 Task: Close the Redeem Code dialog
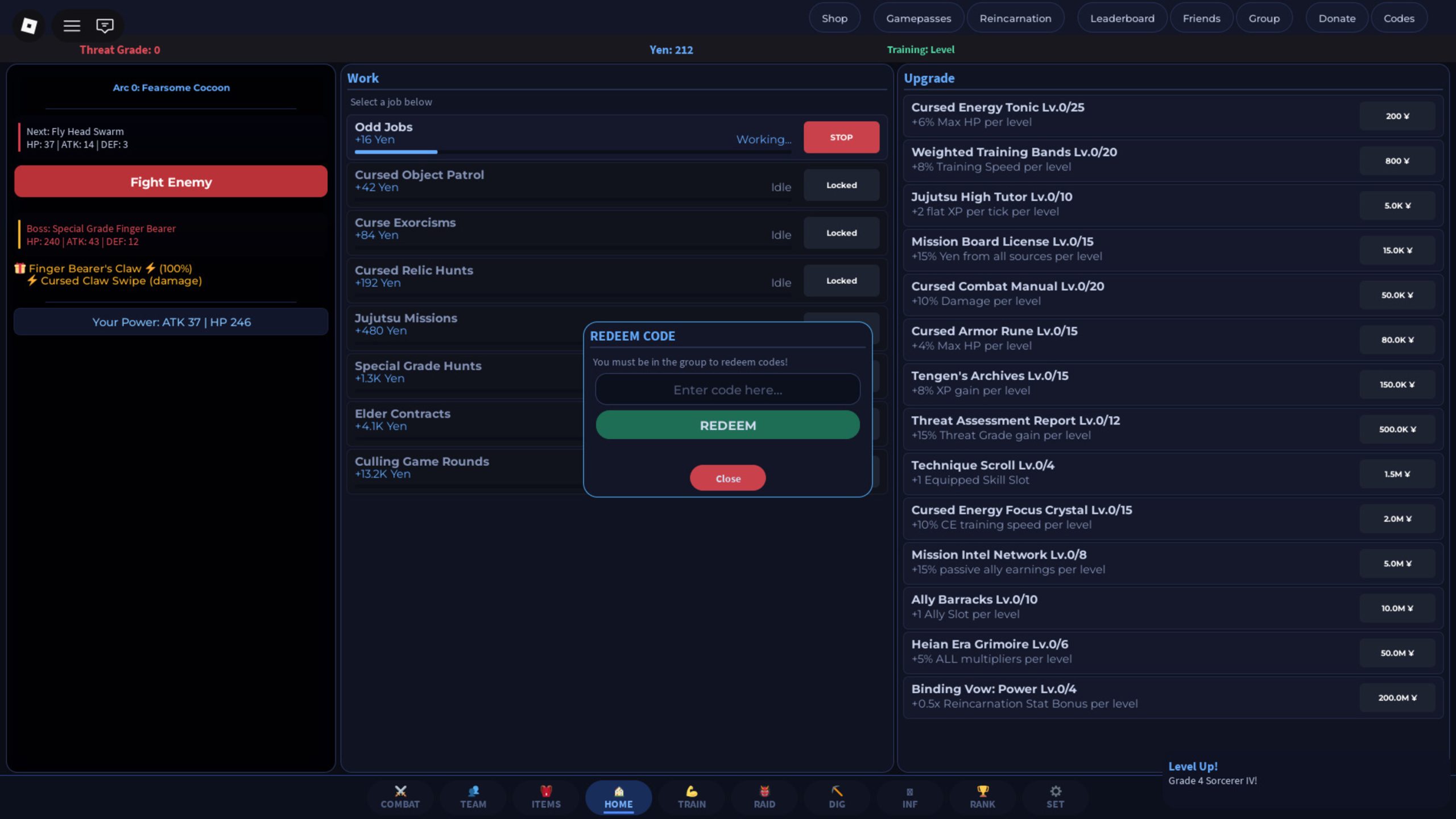[x=727, y=478]
